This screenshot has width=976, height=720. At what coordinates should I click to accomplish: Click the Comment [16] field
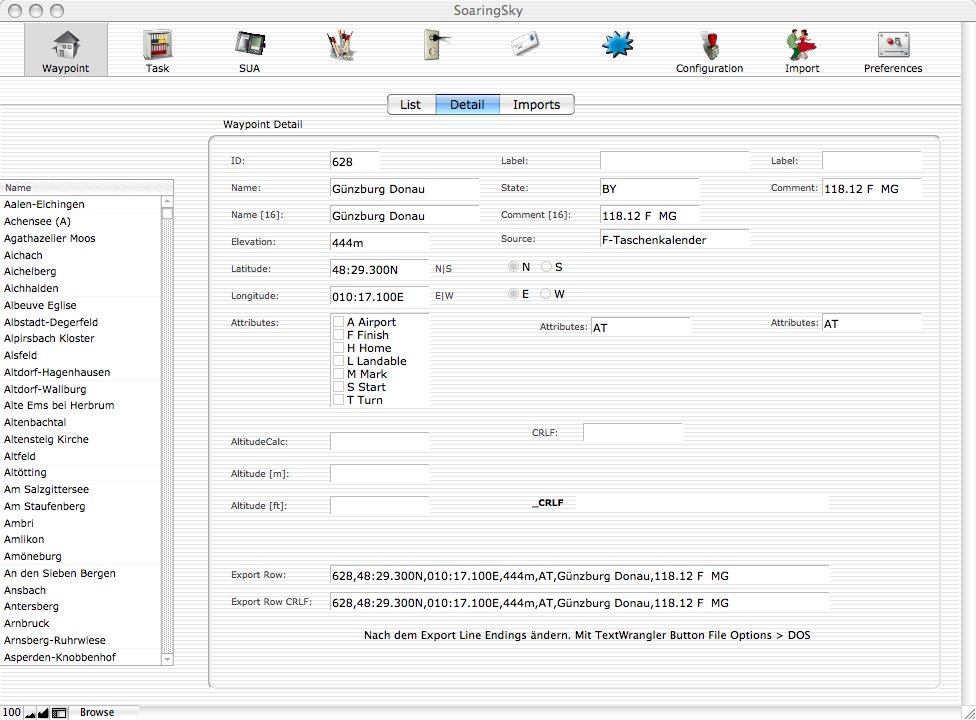(649, 216)
